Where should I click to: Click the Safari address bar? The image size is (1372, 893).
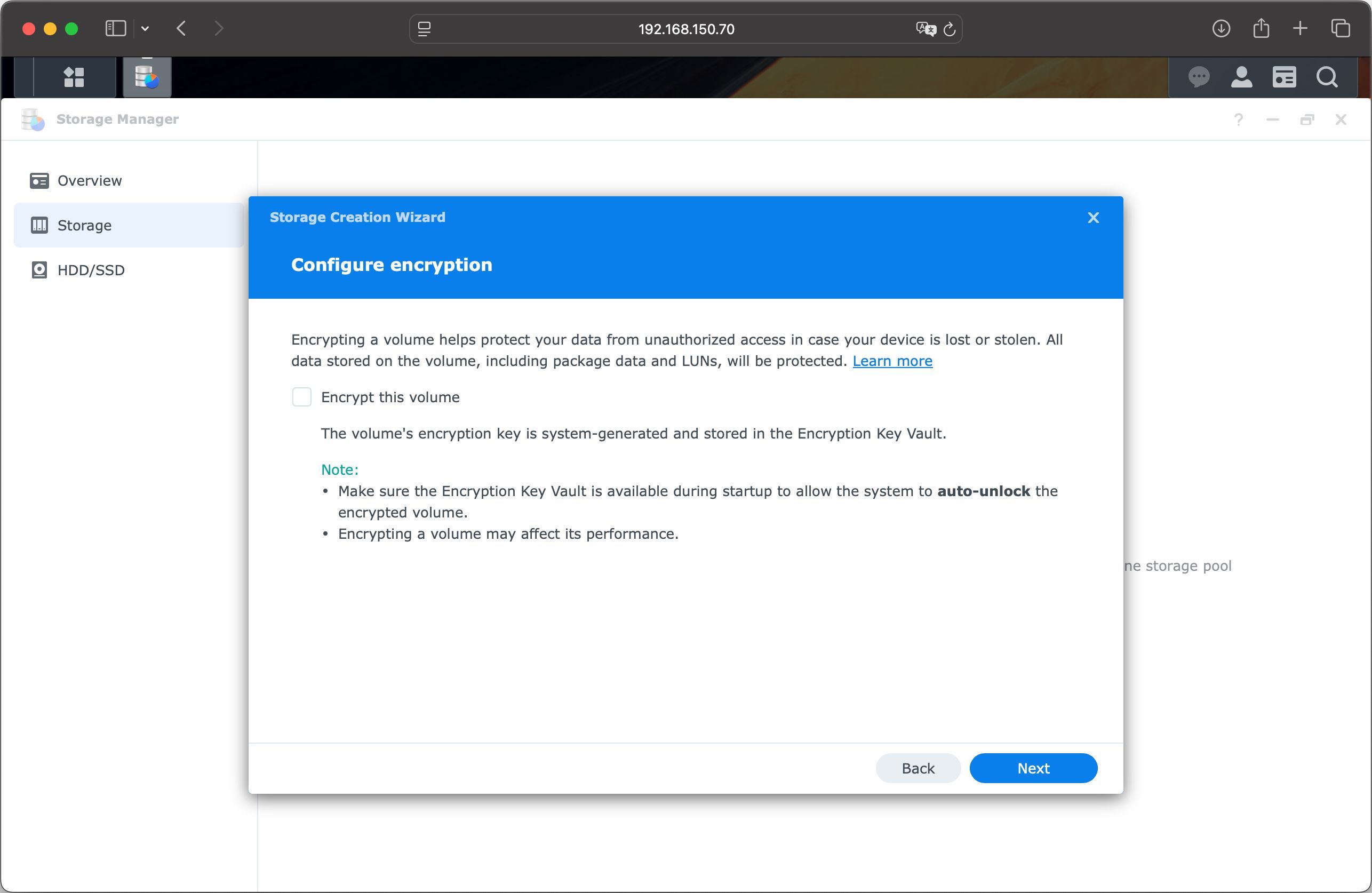(685, 29)
